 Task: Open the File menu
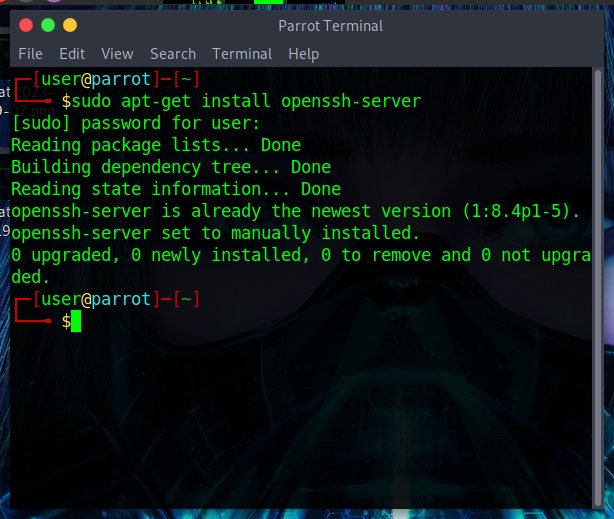click(30, 54)
